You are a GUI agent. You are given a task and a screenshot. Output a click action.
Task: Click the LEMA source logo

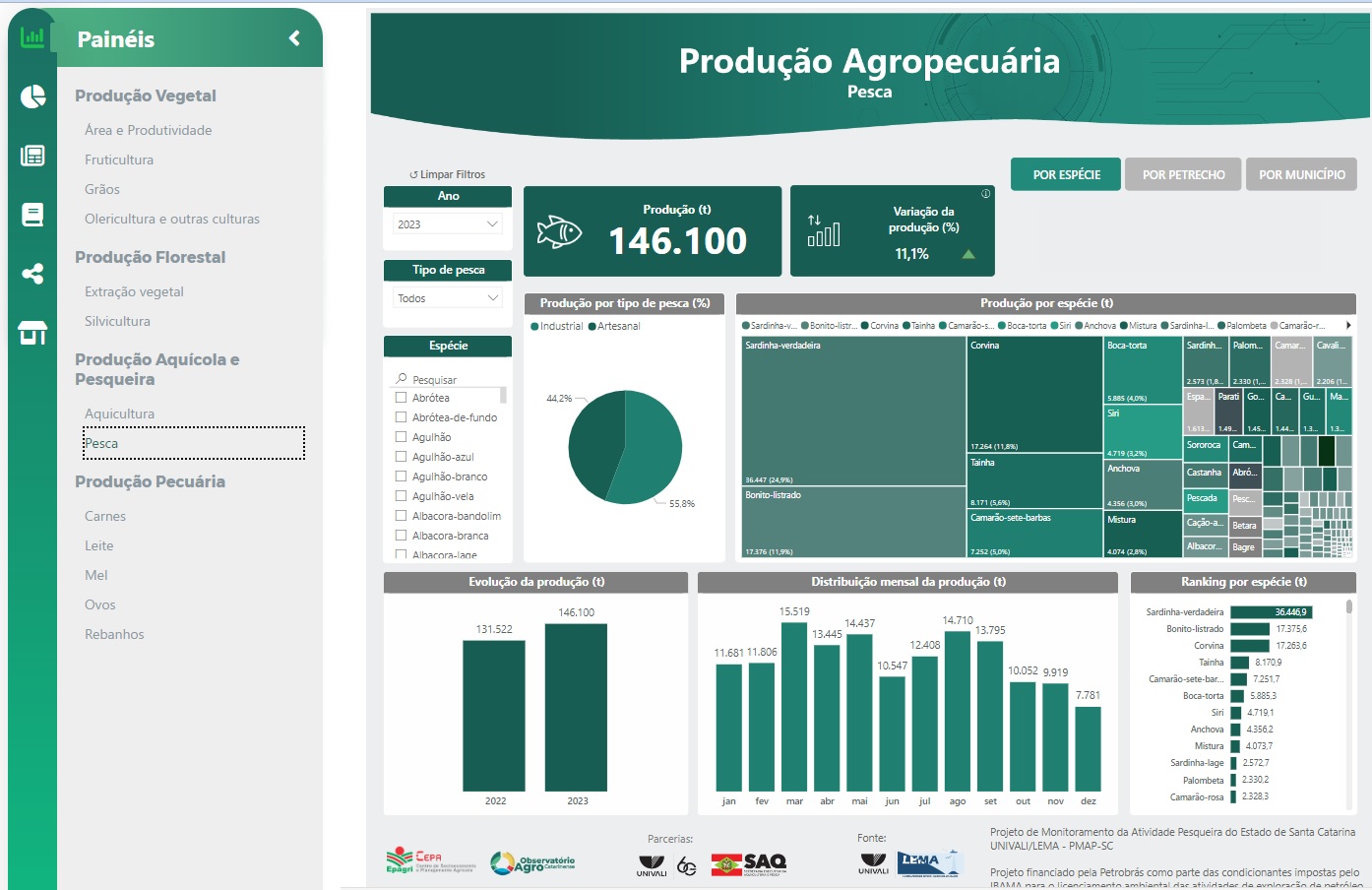pos(929,862)
